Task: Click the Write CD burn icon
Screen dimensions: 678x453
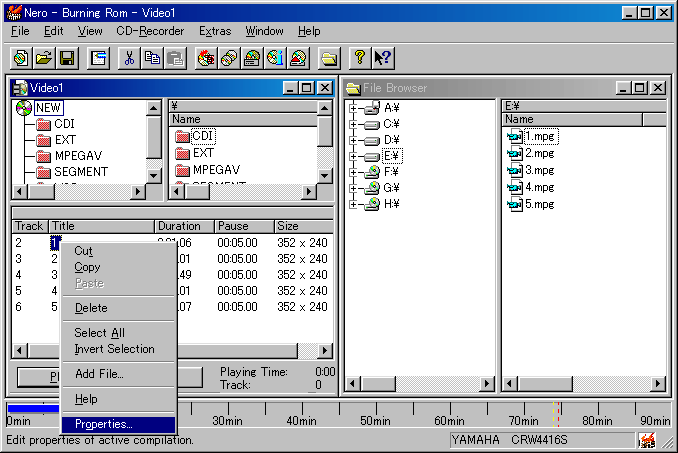Action: 206,58
